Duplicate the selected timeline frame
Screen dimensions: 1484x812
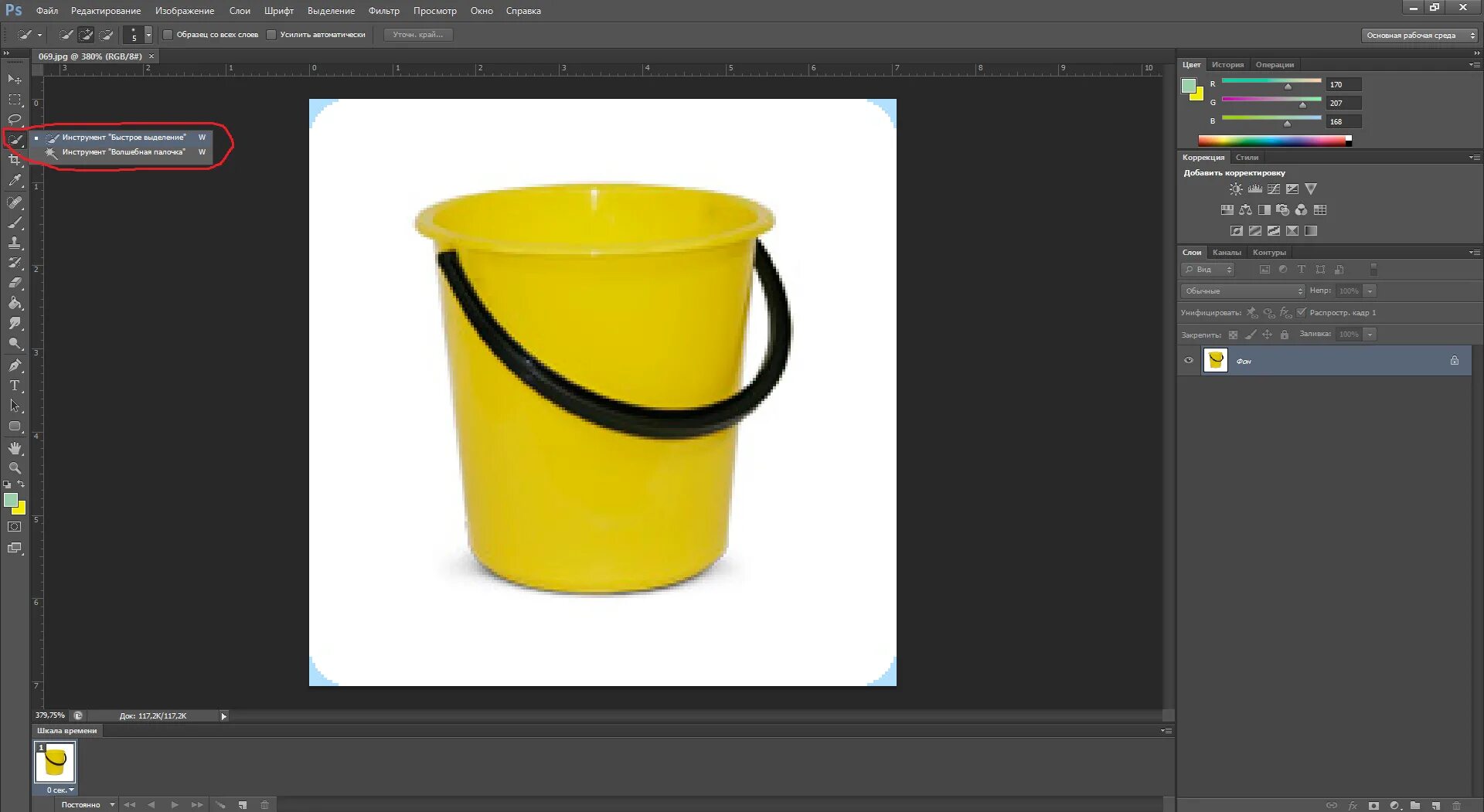(243, 805)
